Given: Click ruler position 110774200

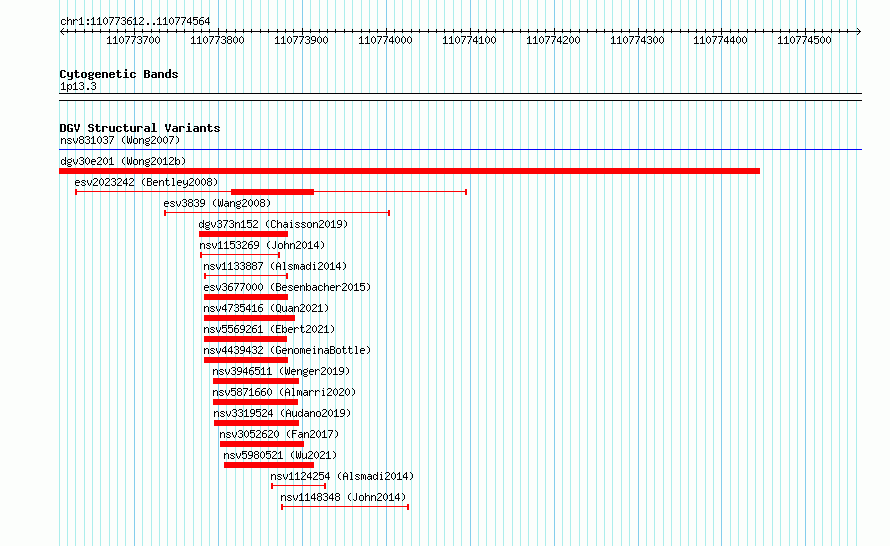Looking at the screenshot, I should (x=553, y=40).
